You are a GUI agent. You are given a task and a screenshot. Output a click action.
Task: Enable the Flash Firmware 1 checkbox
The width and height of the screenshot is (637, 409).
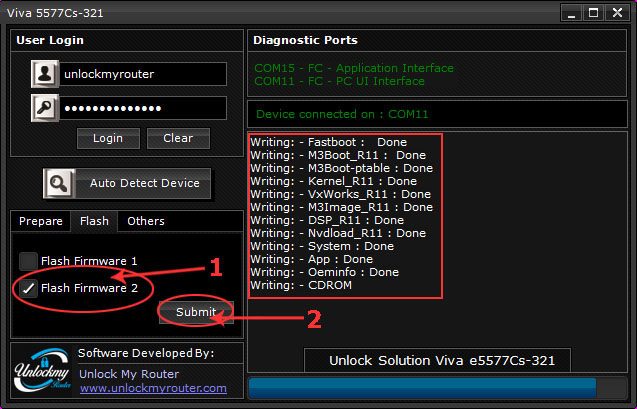pyautogui.click(x=28, y=261)
